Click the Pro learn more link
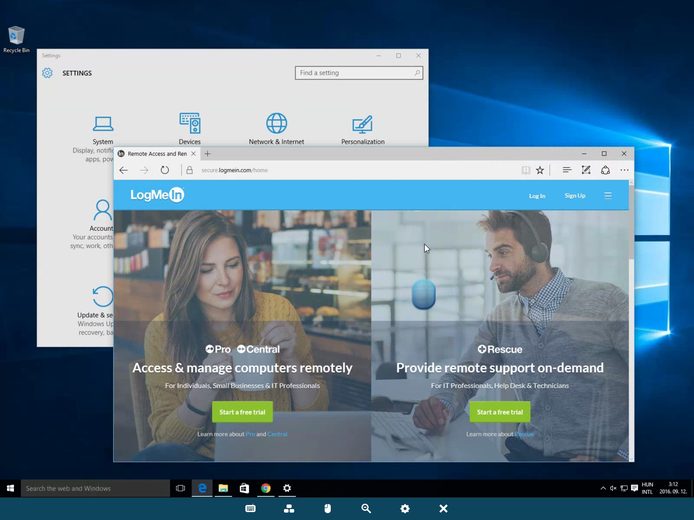Viewport: 694px width, 520px height. (x=250, y=434)
